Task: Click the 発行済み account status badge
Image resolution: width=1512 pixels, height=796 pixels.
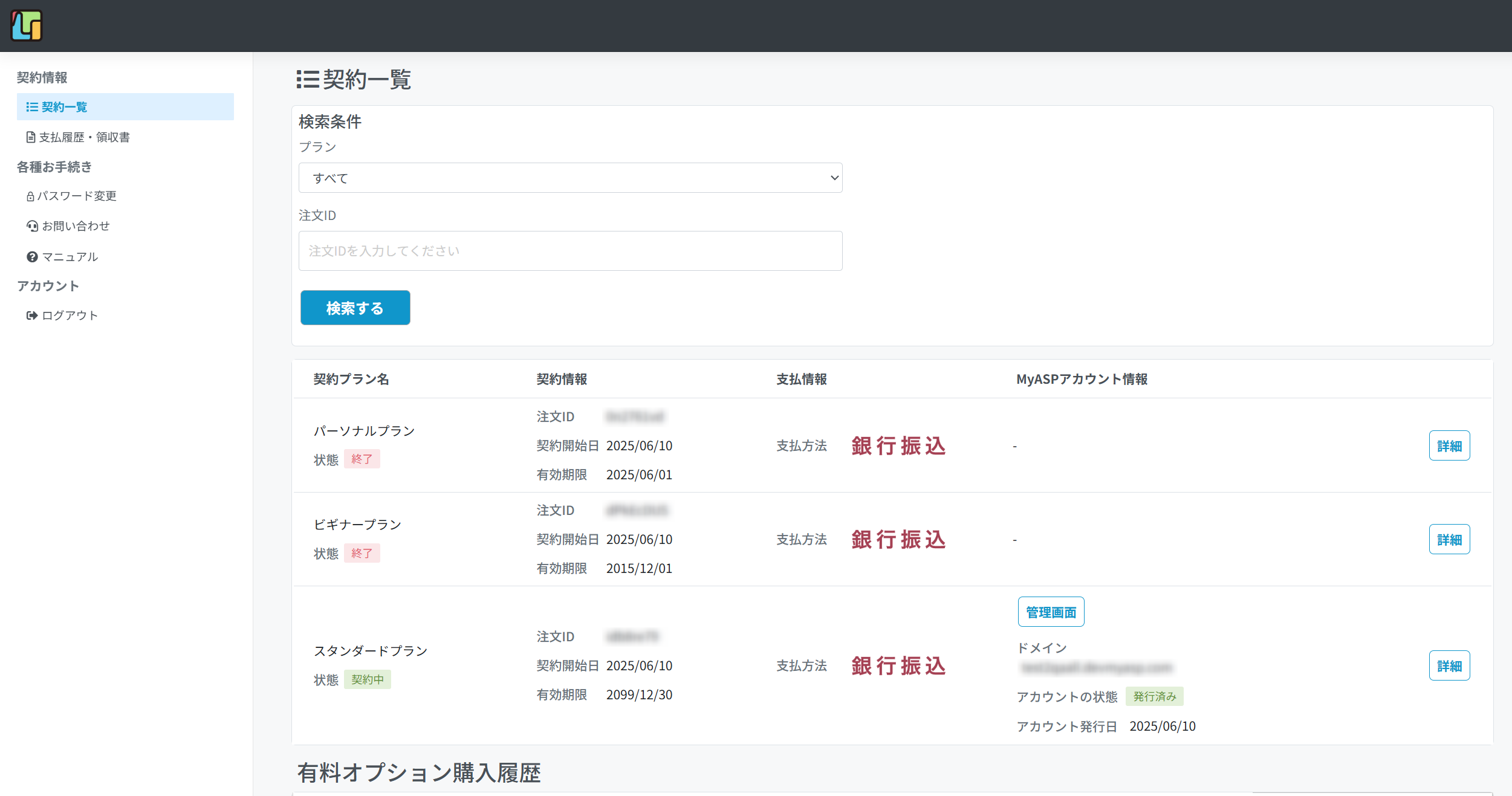Action: tap(1154, 696)
